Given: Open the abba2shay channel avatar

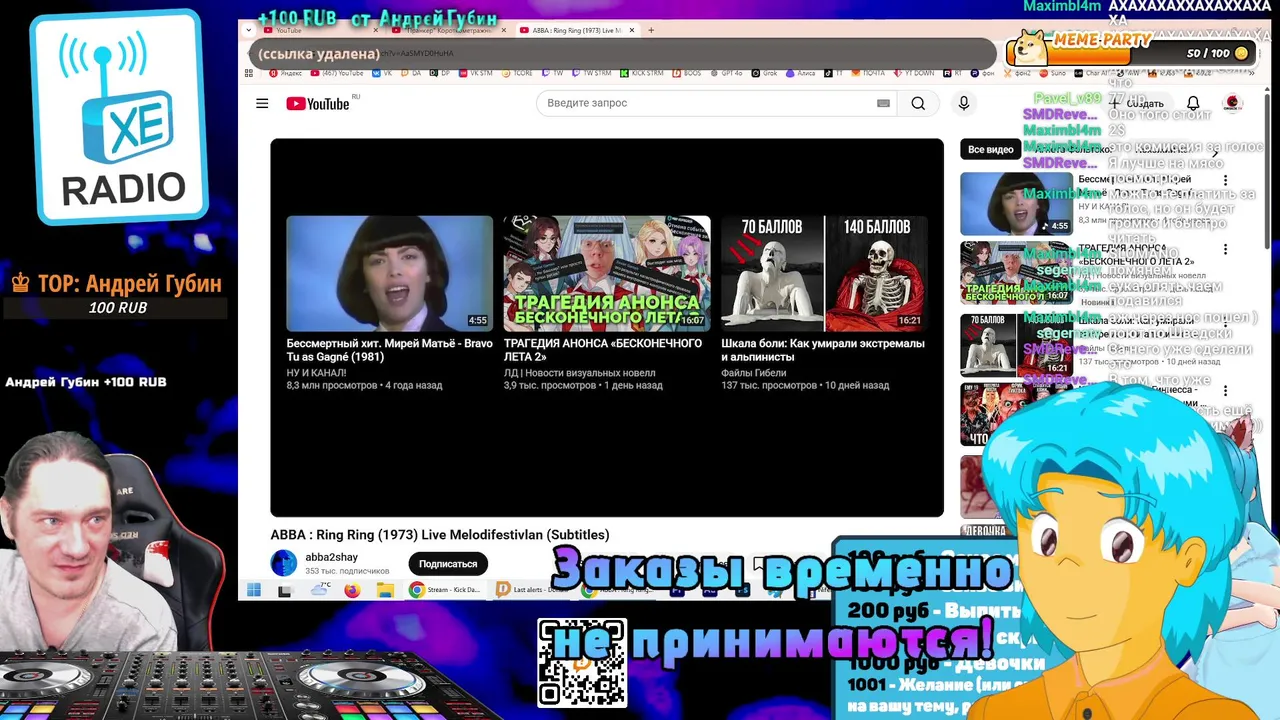Looking at the screenshot, I should (284, 563).
